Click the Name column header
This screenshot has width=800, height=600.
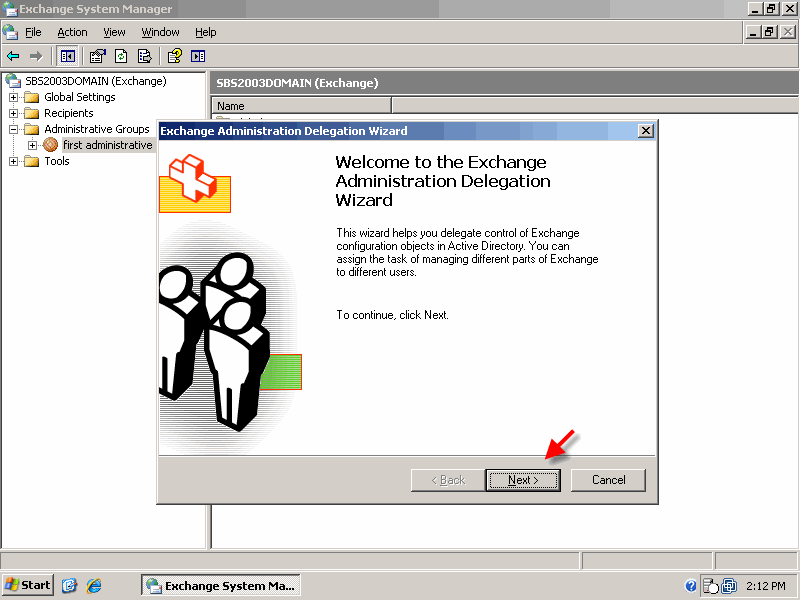pyautogui.click(x=301, y=106)
